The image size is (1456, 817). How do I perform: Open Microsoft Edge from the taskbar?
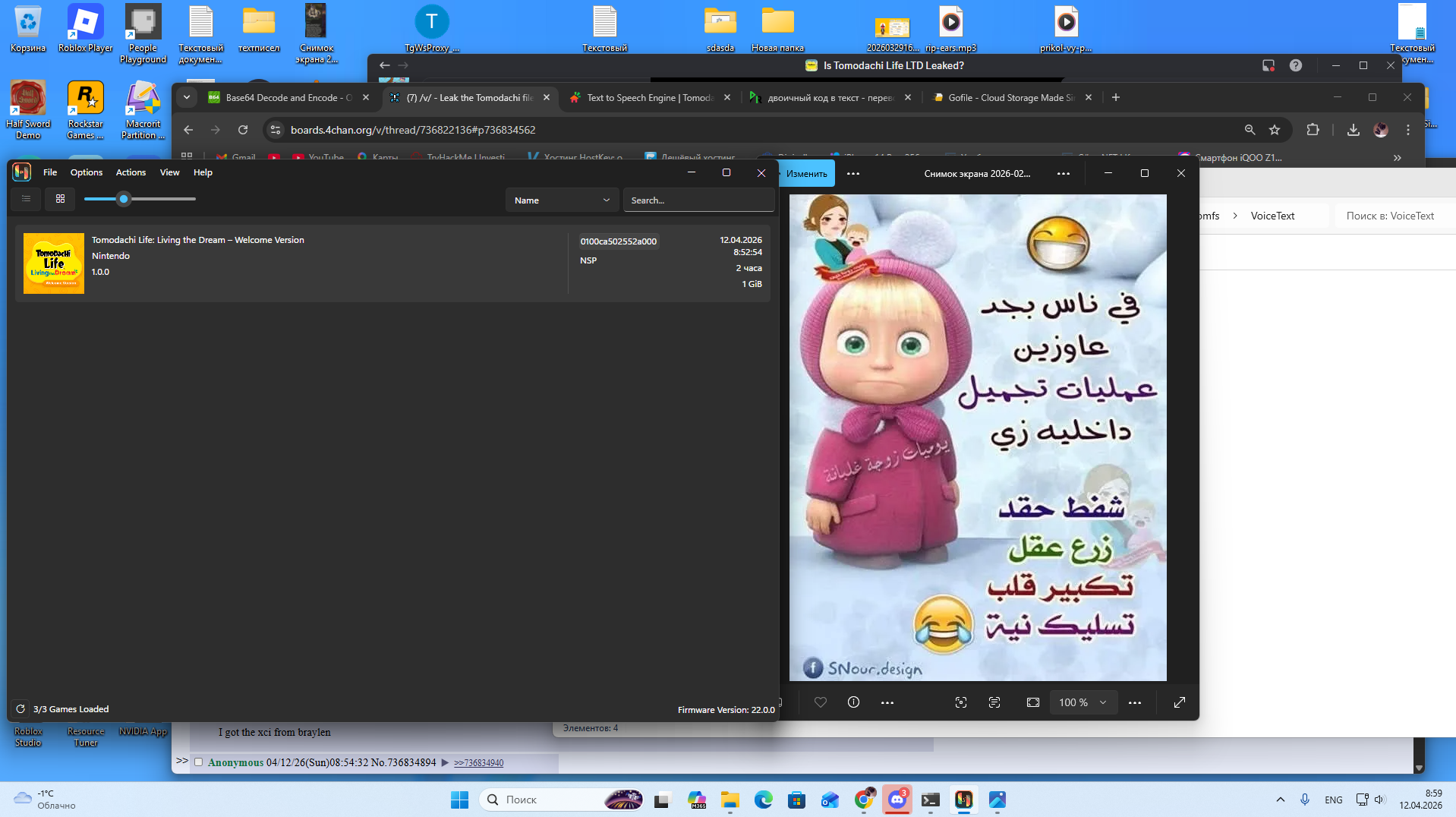point(763,800)
